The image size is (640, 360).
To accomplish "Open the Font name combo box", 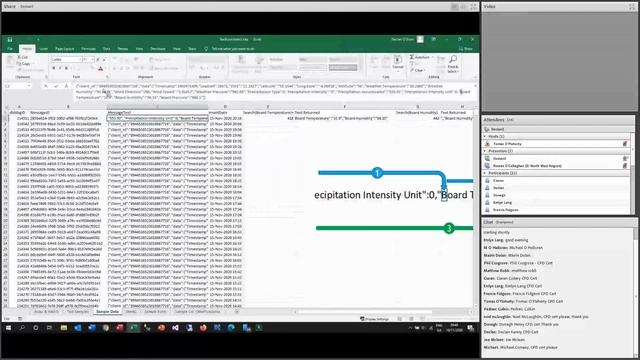I will coord(66,60).
